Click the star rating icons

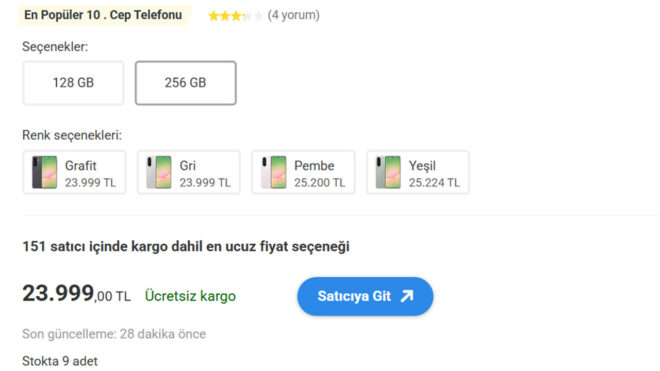(235, 16)
